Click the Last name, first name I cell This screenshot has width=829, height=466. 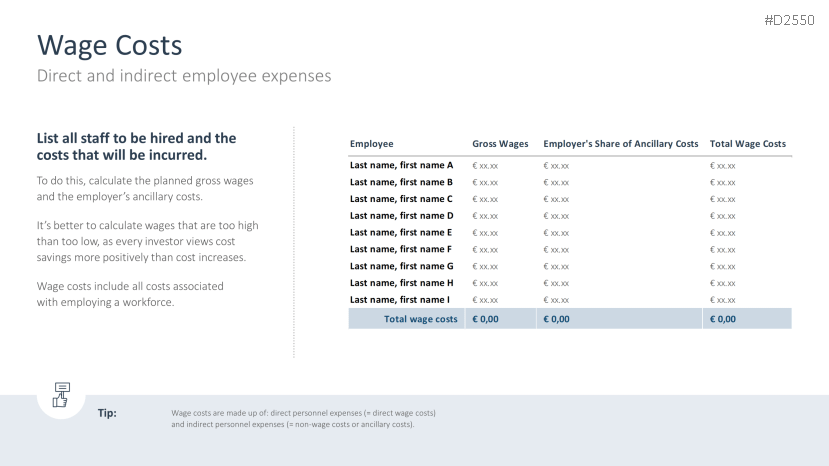(x=400, y=299)
